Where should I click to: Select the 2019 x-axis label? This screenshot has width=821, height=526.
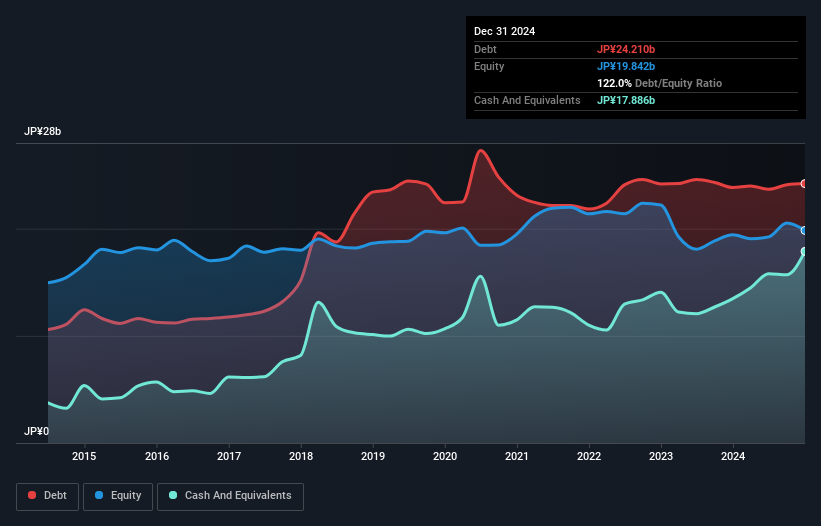pos(373,456)
